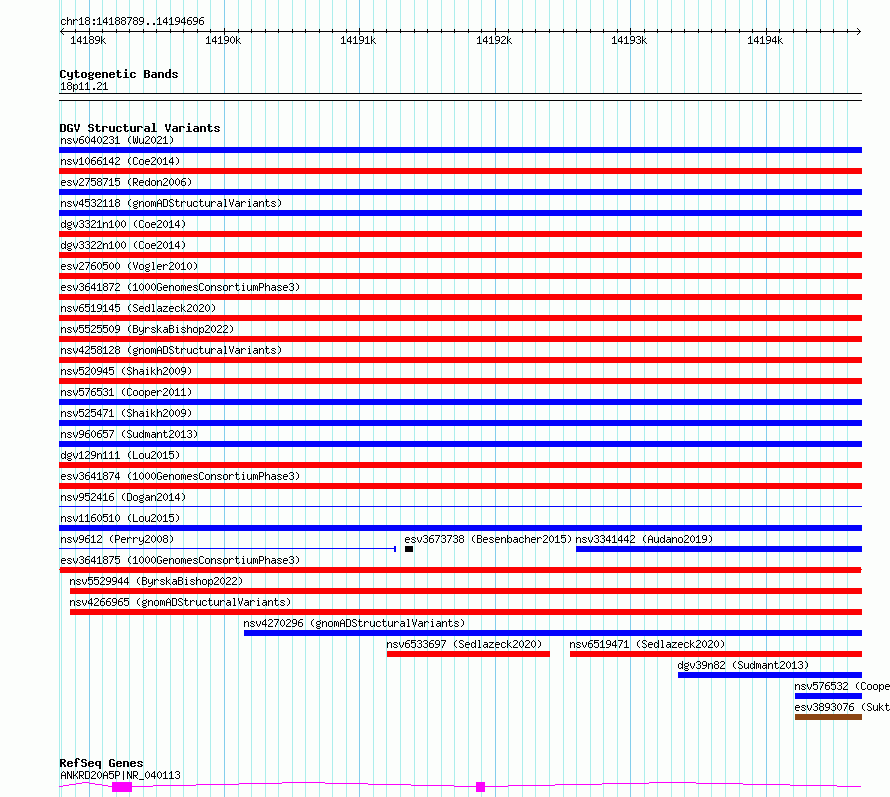Select the nsv520945 (Shaikh2009) label
This screenshot has height=797, width=890.
[126, 371]
